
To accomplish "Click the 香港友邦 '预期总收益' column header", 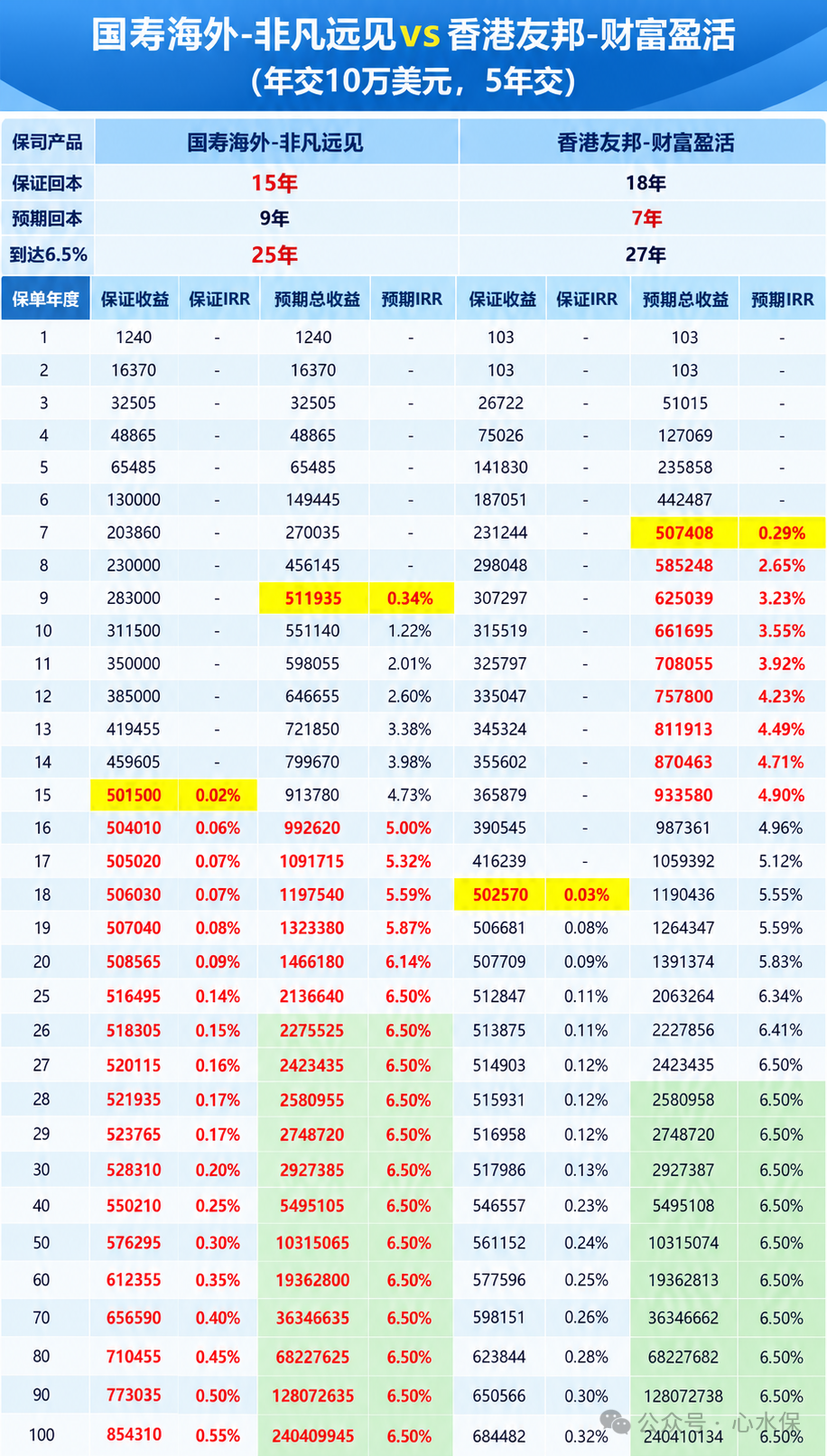I will 685,299.
